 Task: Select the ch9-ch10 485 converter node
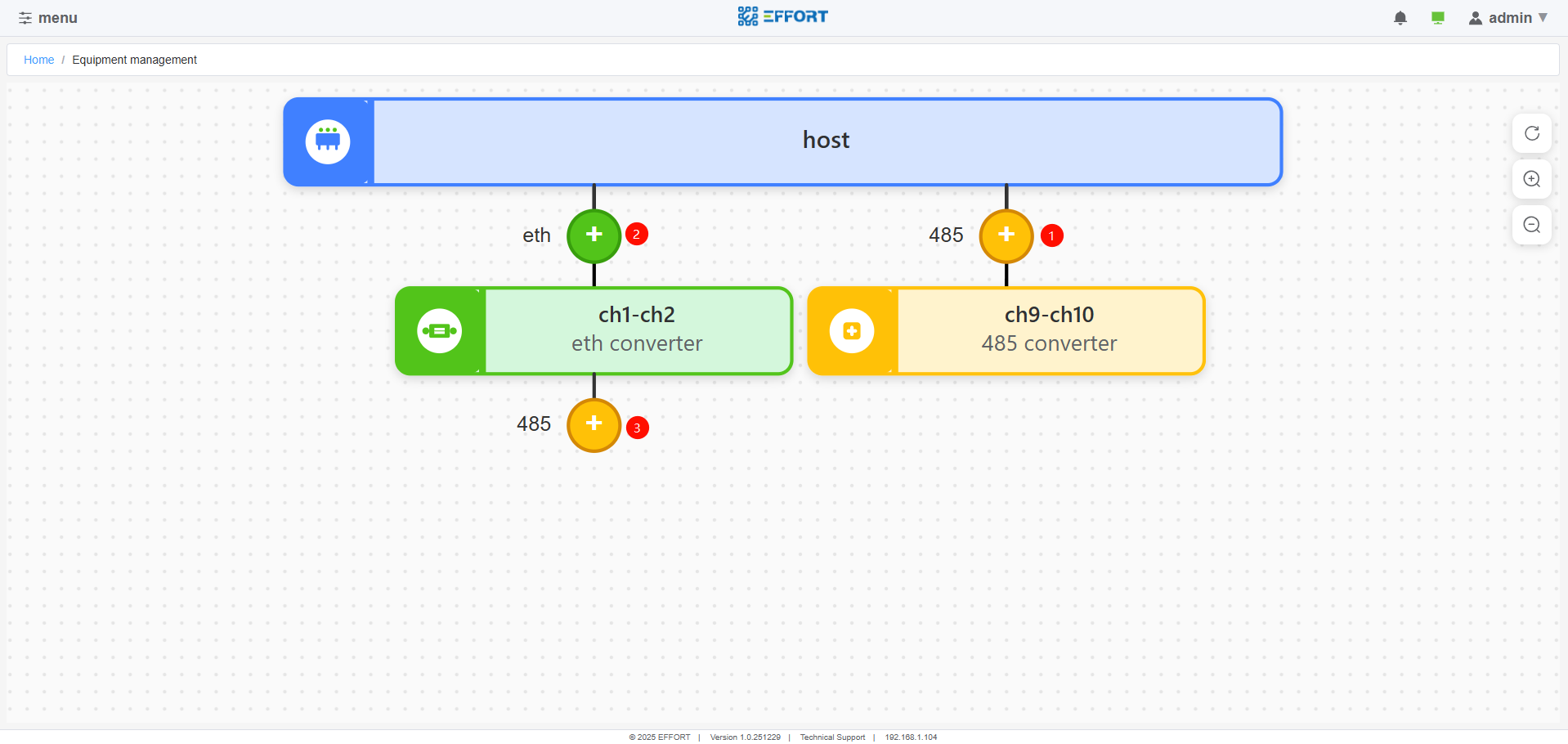tap(1049, 330)
